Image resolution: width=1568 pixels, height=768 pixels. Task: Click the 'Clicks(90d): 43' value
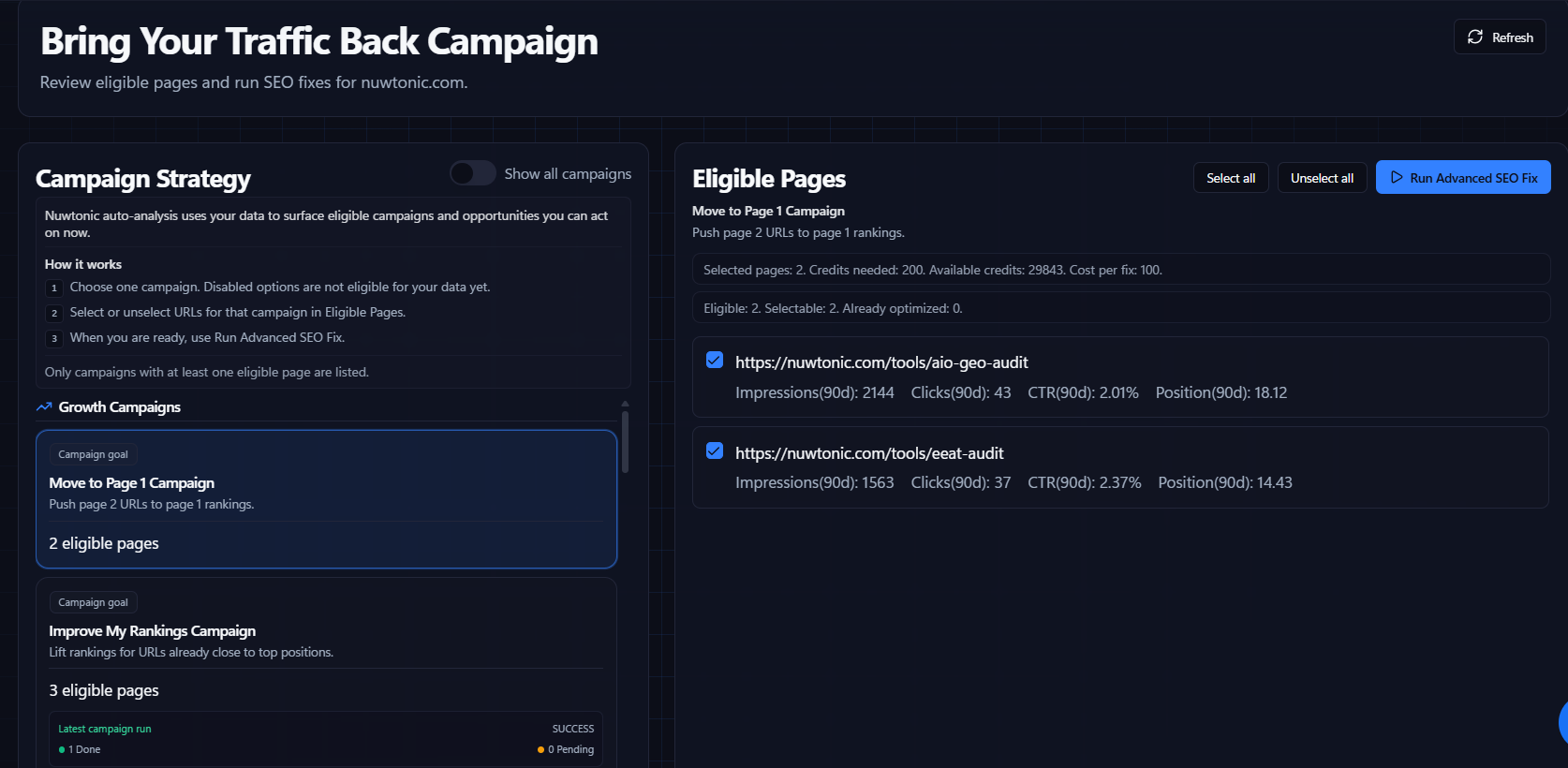tap(961, 392)
